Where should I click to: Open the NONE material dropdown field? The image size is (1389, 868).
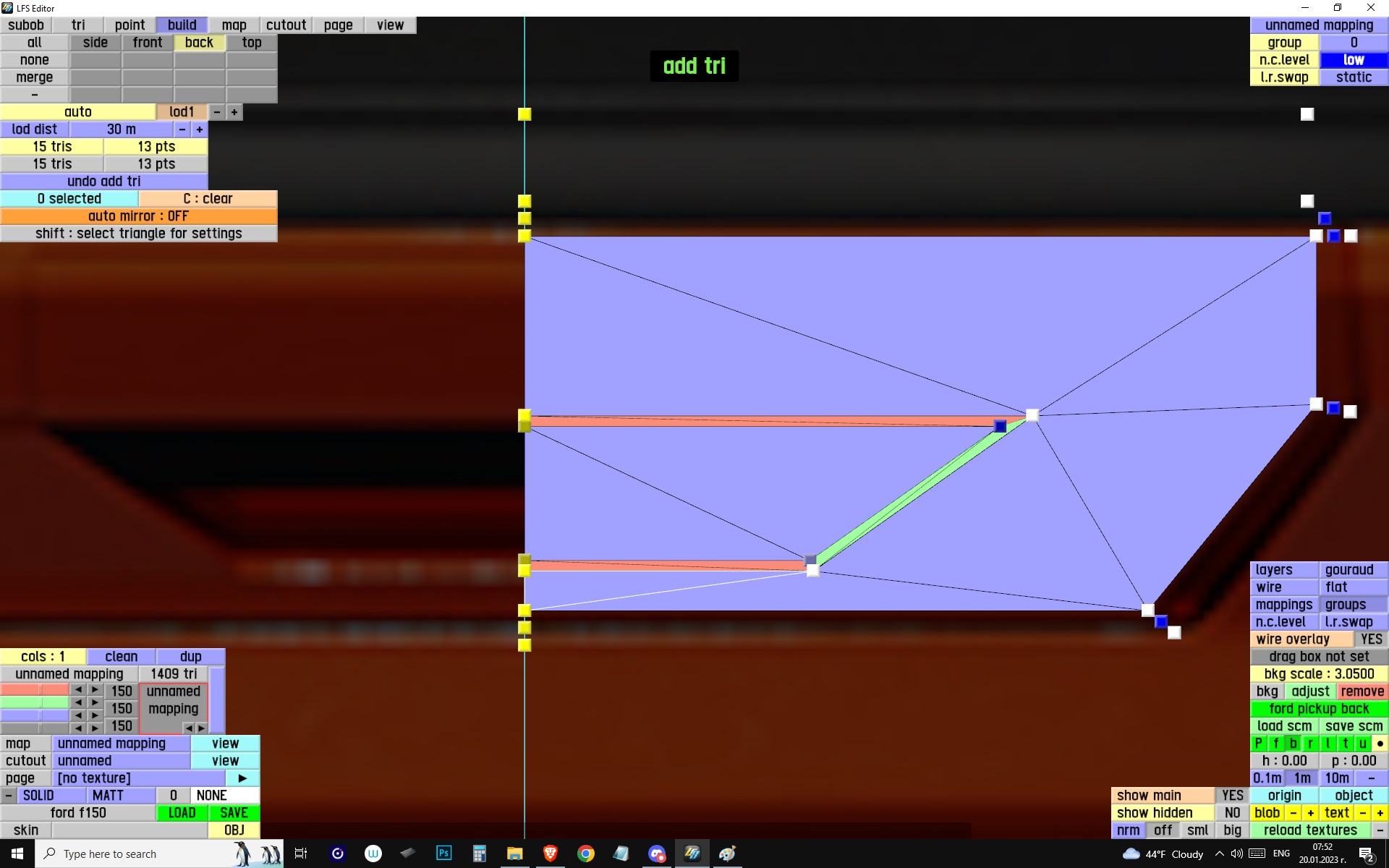[225, 796]
